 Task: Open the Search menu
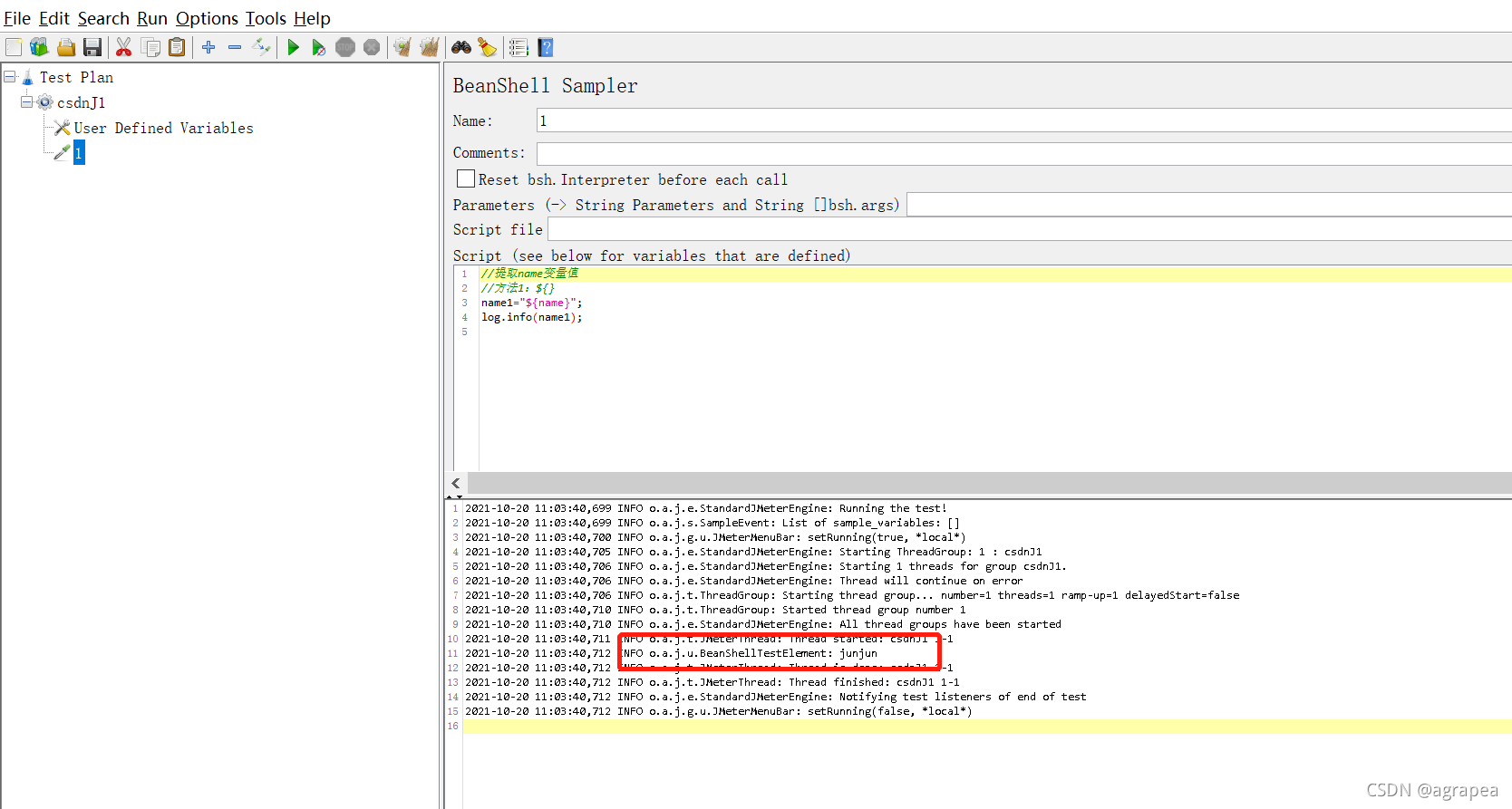(x=103, y=18)
